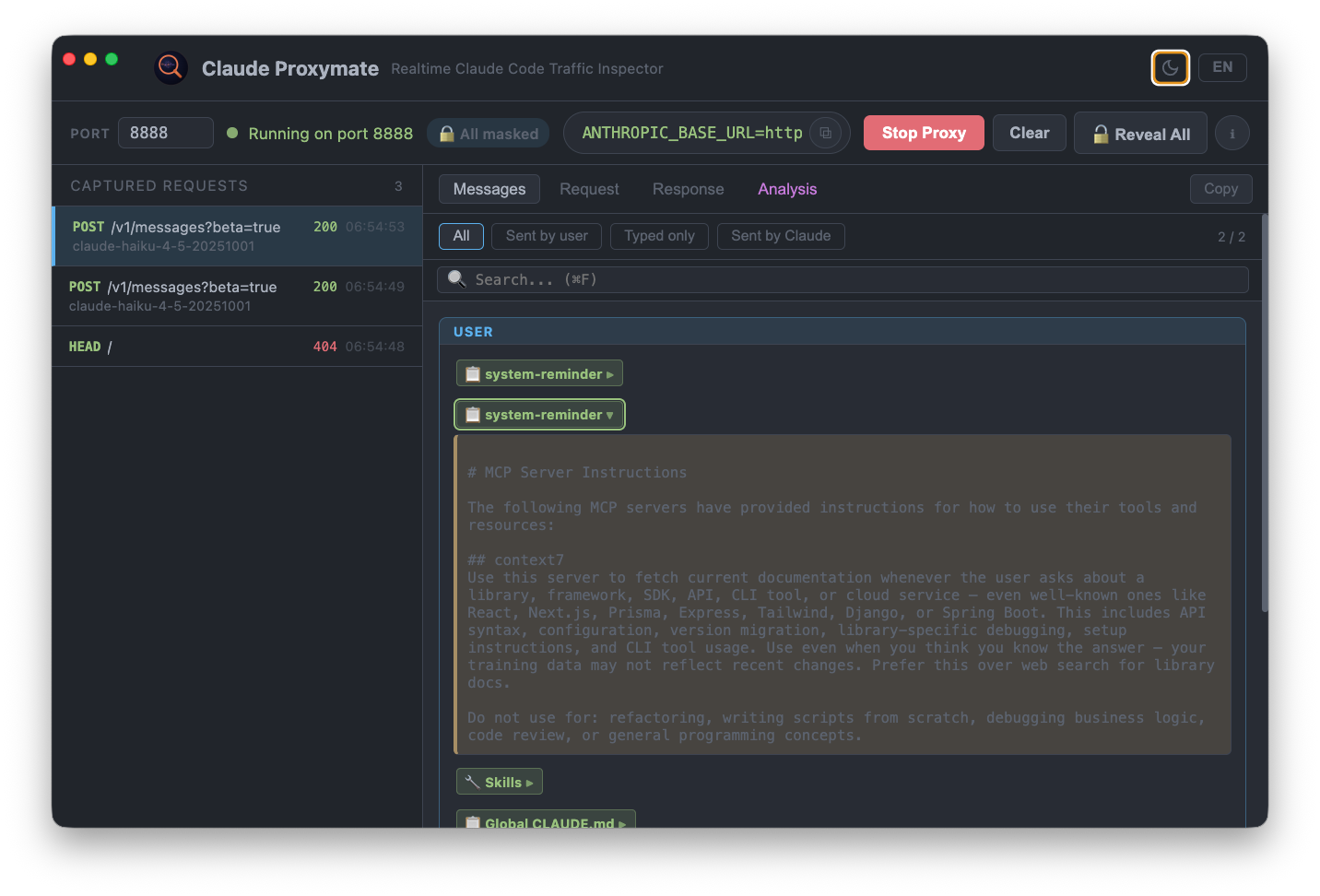
Task: Click the 'Realtime Claude Code Traffic Inspector' subtitle
Action: coord(527,68)
